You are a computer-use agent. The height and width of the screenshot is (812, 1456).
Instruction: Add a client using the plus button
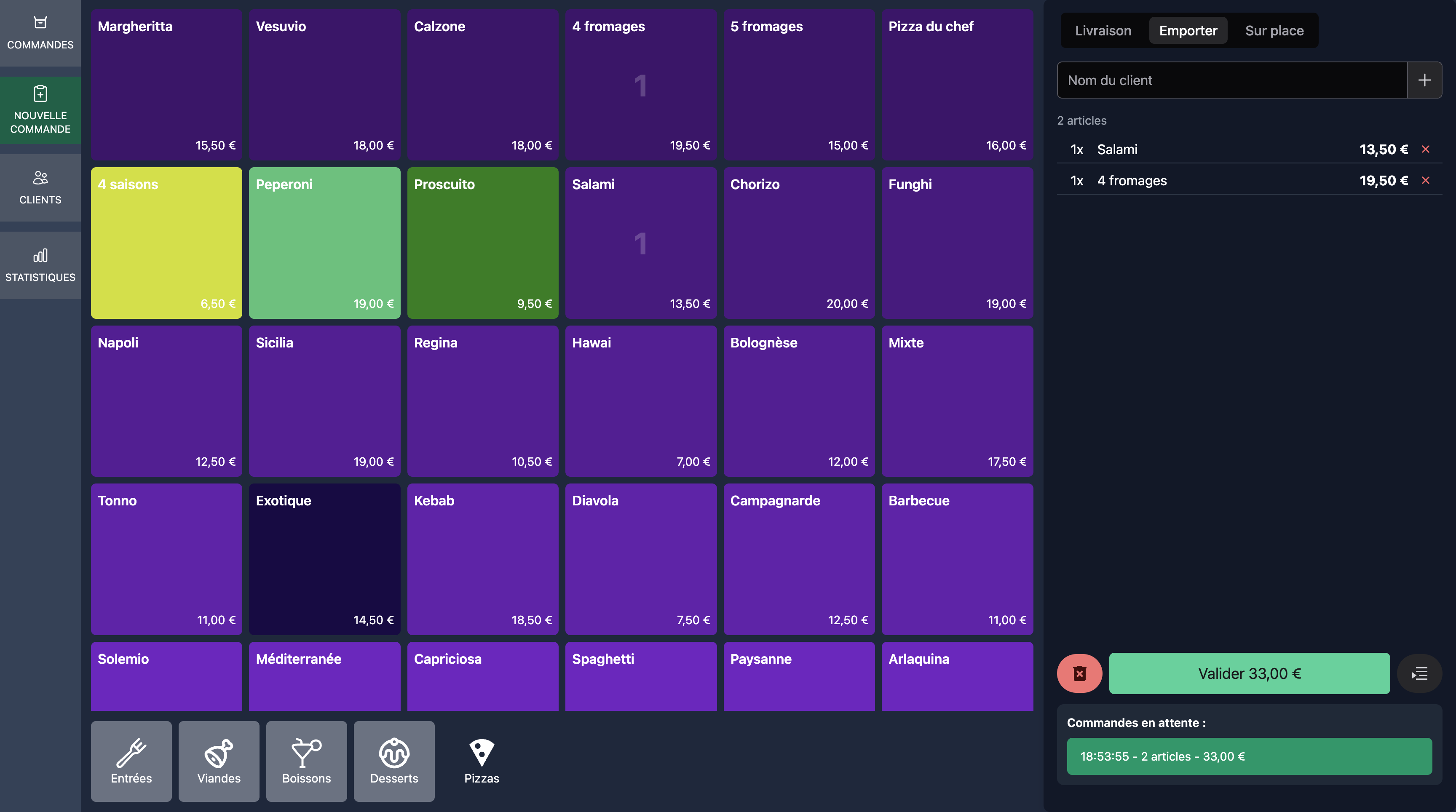[x=1425, y=80]
